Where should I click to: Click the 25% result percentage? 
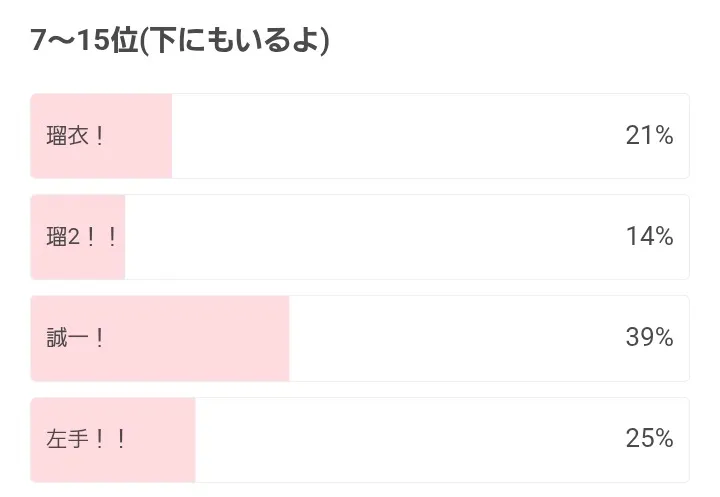click(x=649, y=439)
